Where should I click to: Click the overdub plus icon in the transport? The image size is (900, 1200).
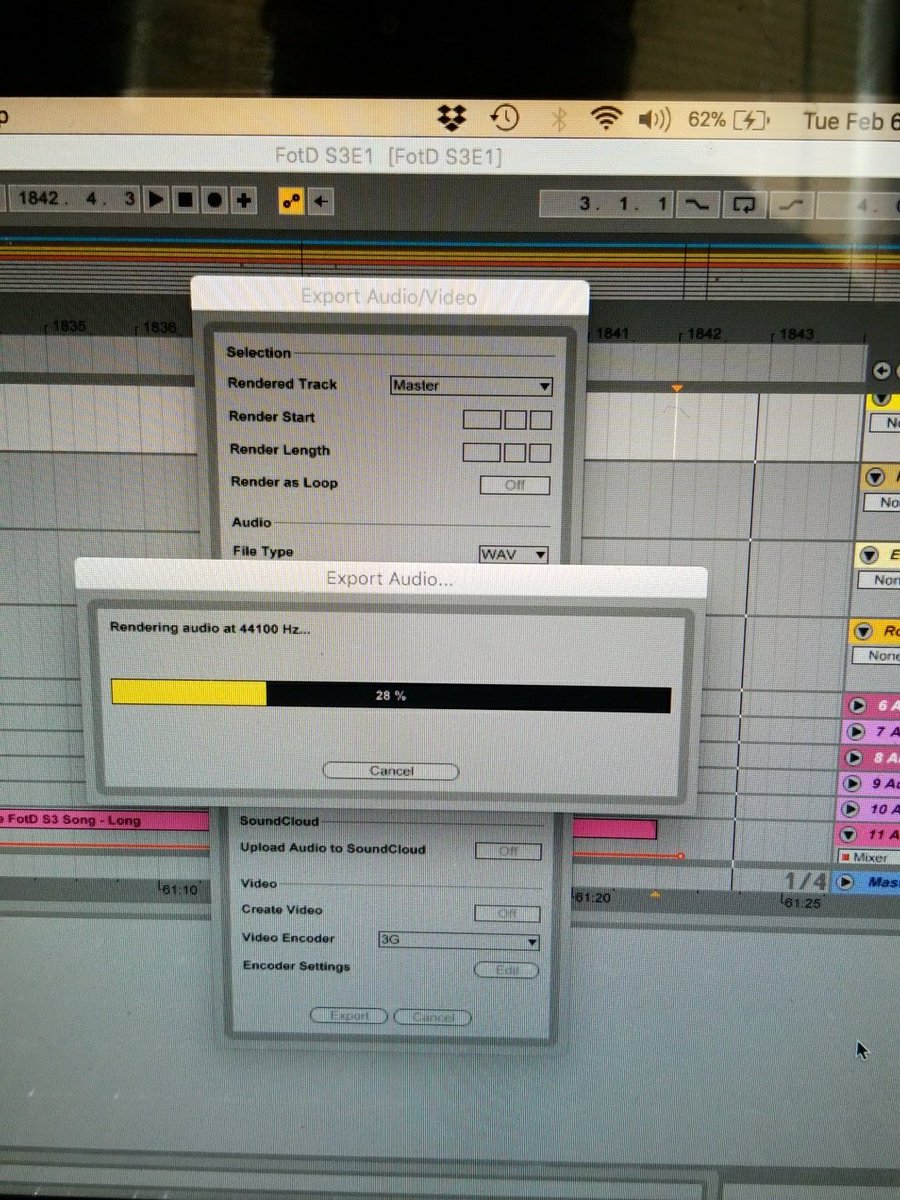pos(242,200)
